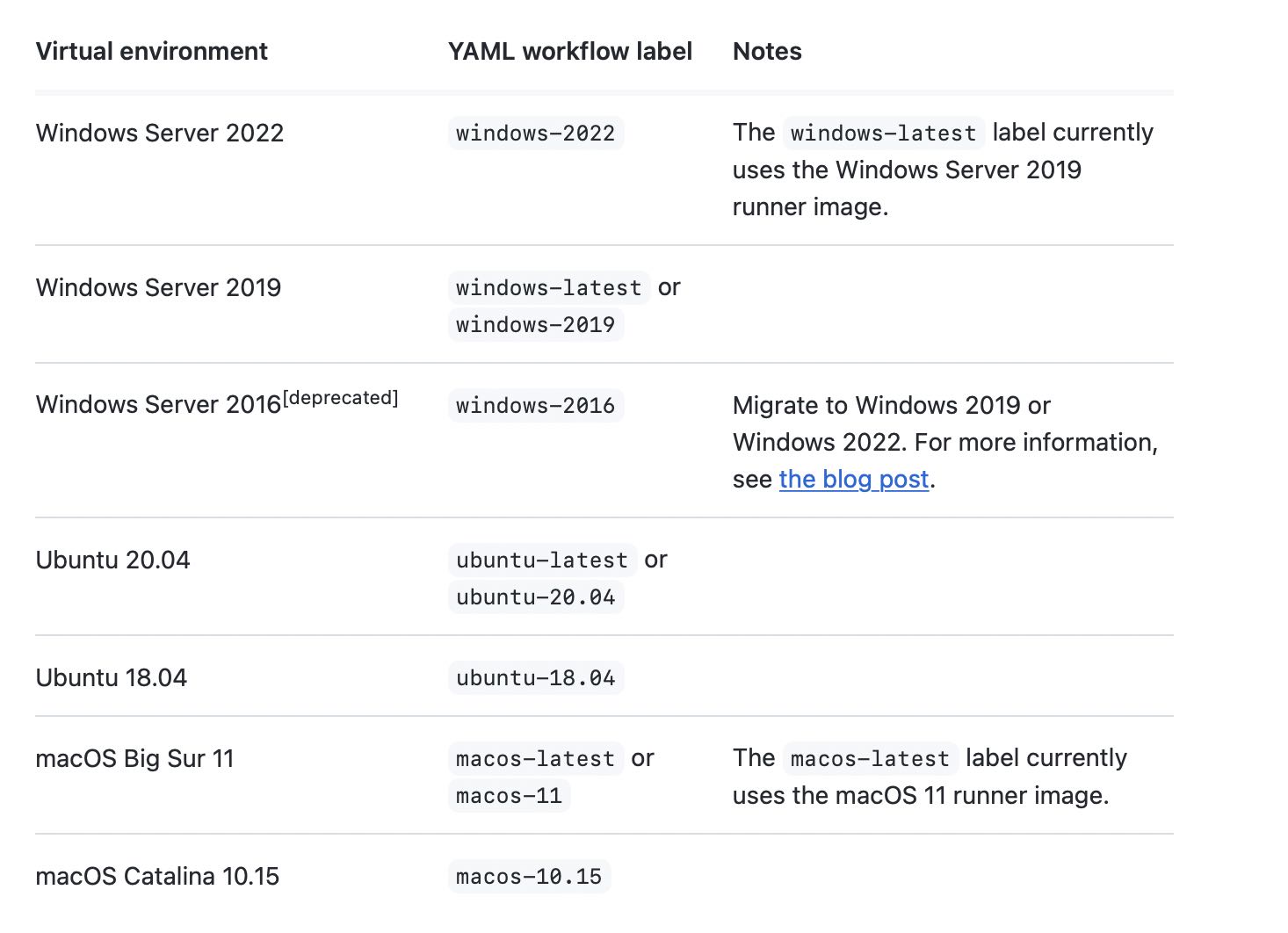Click the macos-10.15 code label

pos(529,877)
